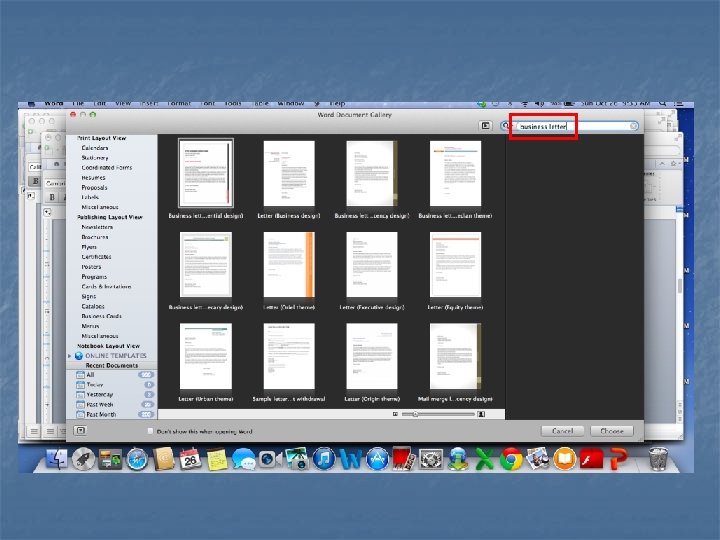Open Flash Player red icon in Dock
720x540 pixels.
[591, 459]
